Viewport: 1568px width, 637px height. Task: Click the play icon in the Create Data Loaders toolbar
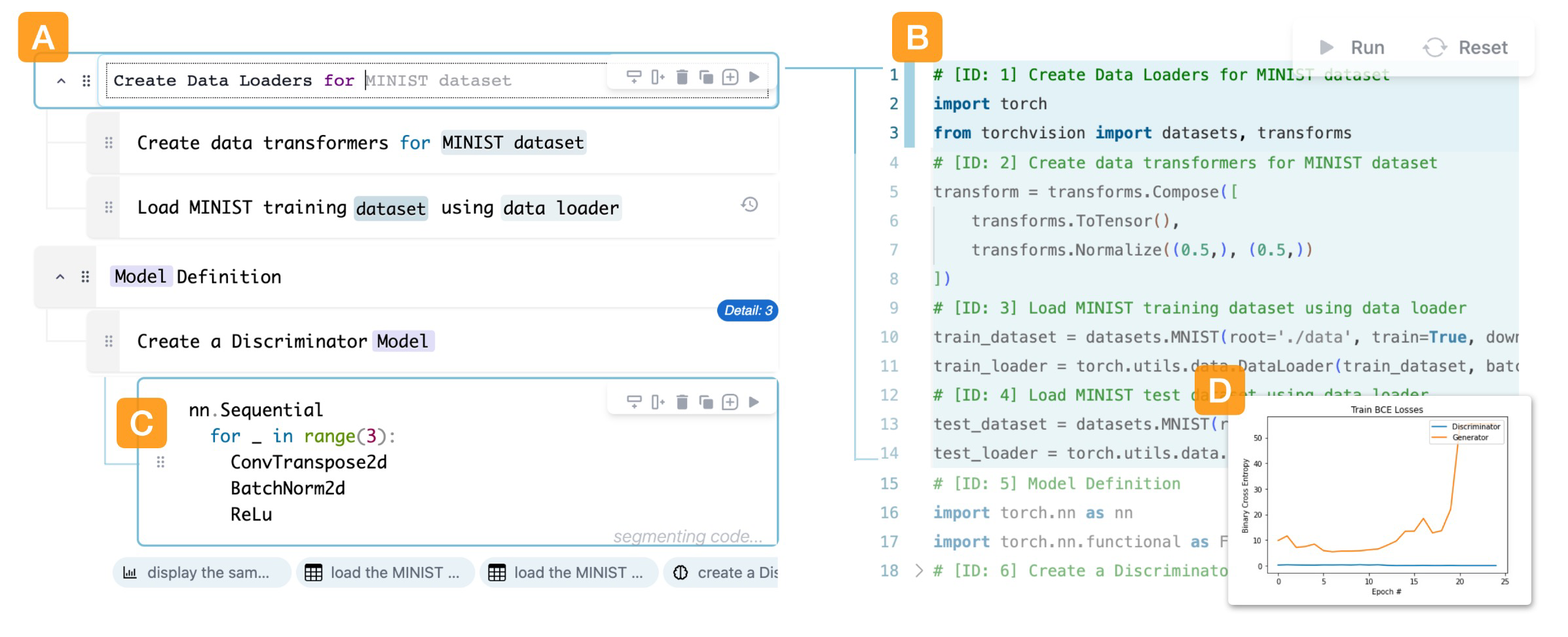pyautogui.click(x=755, y=77)
